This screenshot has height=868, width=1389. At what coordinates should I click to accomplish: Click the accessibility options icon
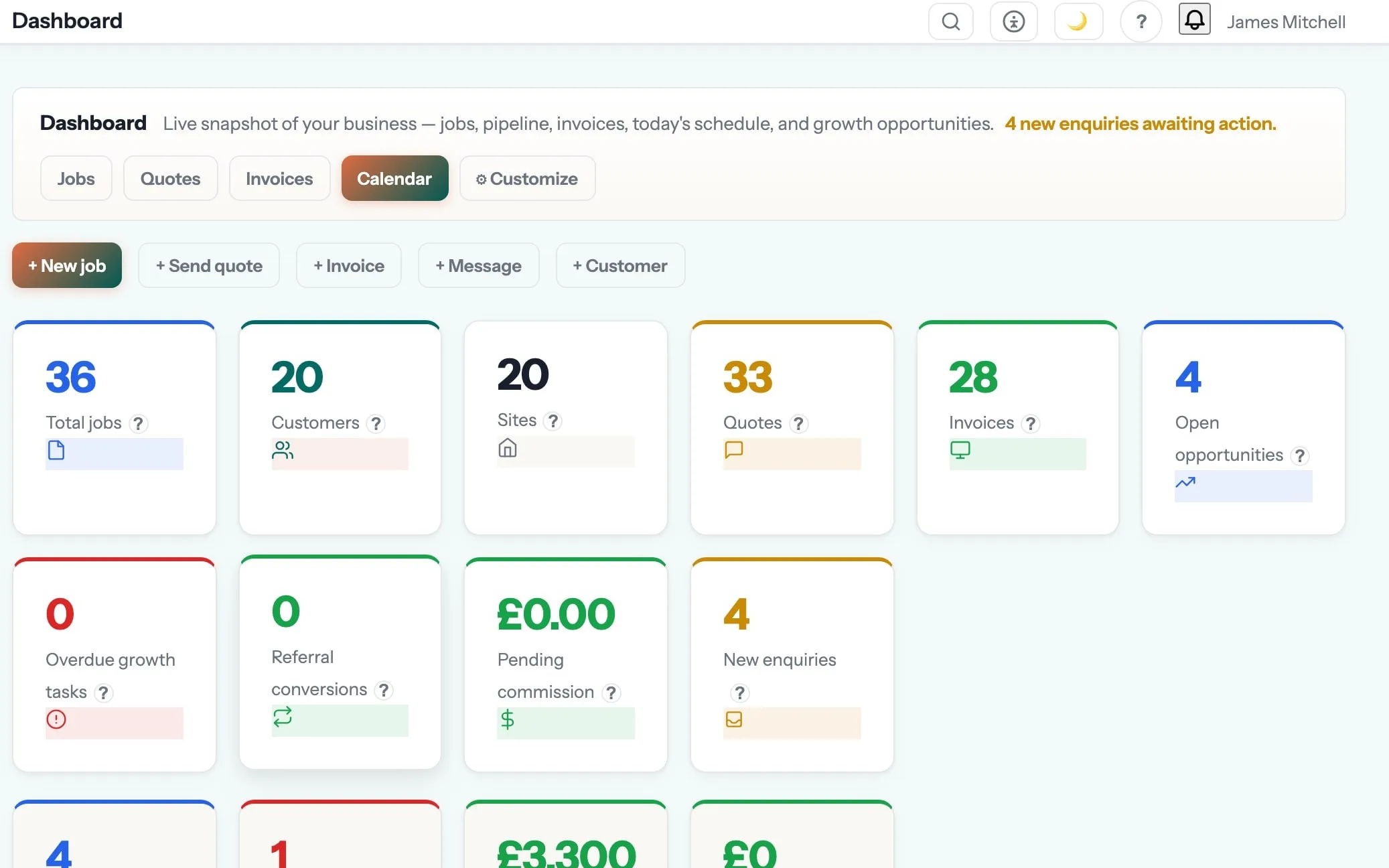click(1013, 21)
